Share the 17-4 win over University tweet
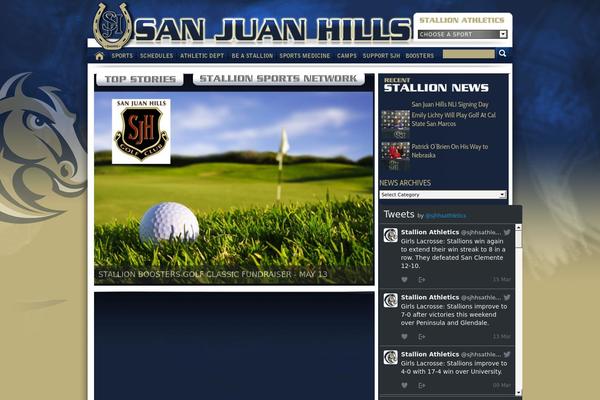The height and width of the screenshot is (400, 600). coord(422,385)
